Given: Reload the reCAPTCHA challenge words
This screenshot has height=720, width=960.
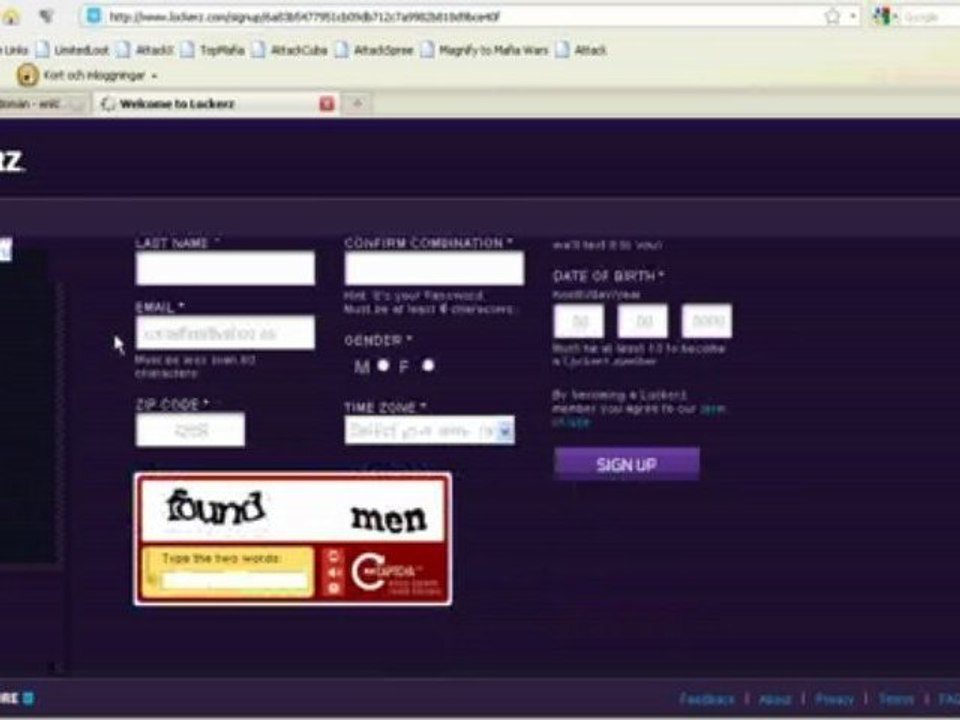Looking at the screenshot, I should coord(334,557).
